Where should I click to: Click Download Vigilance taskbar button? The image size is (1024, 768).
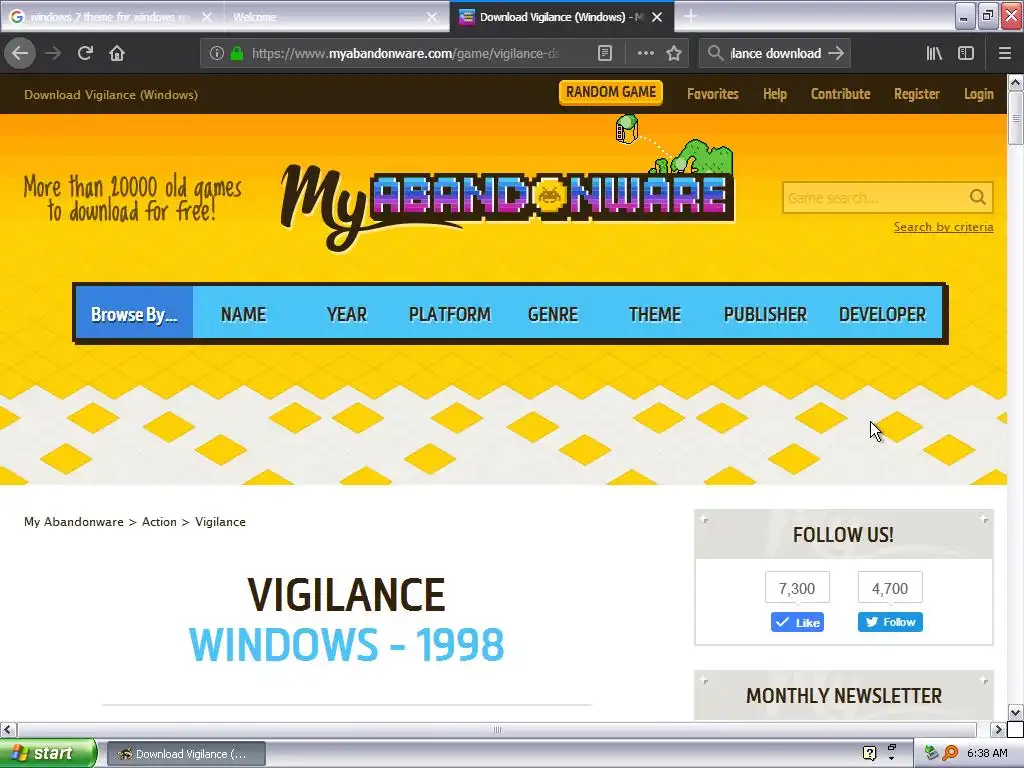186,754
